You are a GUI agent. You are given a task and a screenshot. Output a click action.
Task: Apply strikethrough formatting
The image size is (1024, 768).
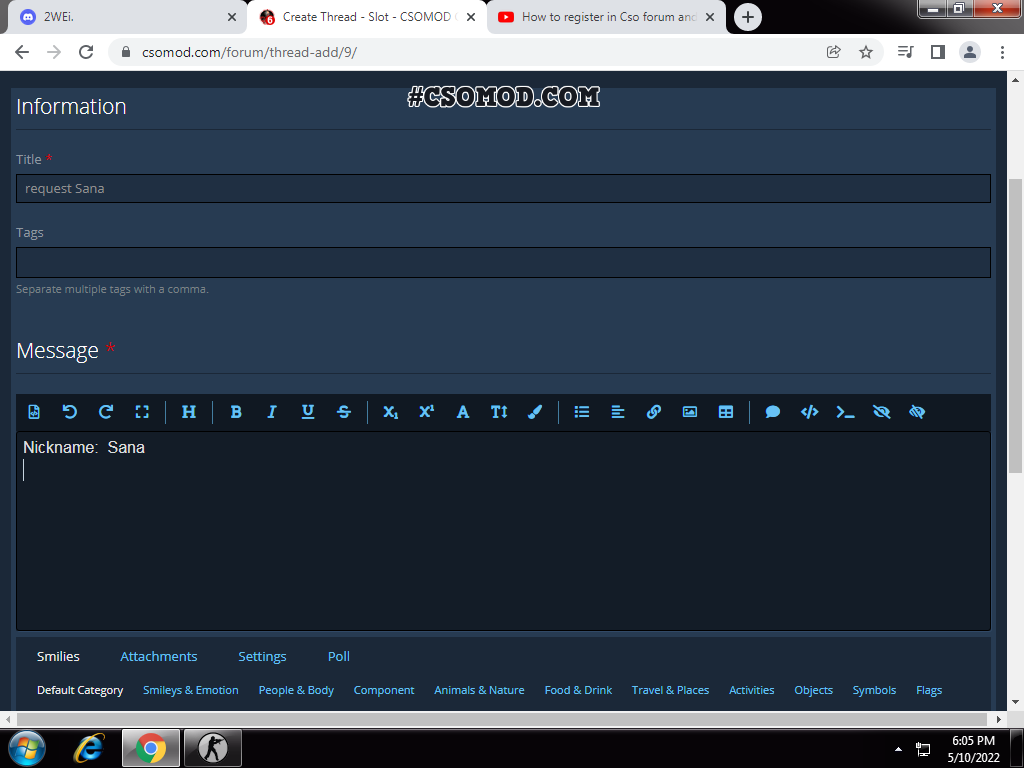click(x=344, y=412)
